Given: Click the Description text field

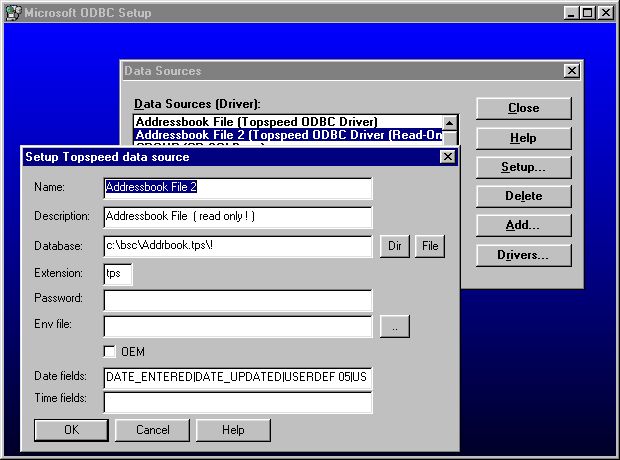Looking at the screenshot, I should pyautogui.click(x=238, y=217).
